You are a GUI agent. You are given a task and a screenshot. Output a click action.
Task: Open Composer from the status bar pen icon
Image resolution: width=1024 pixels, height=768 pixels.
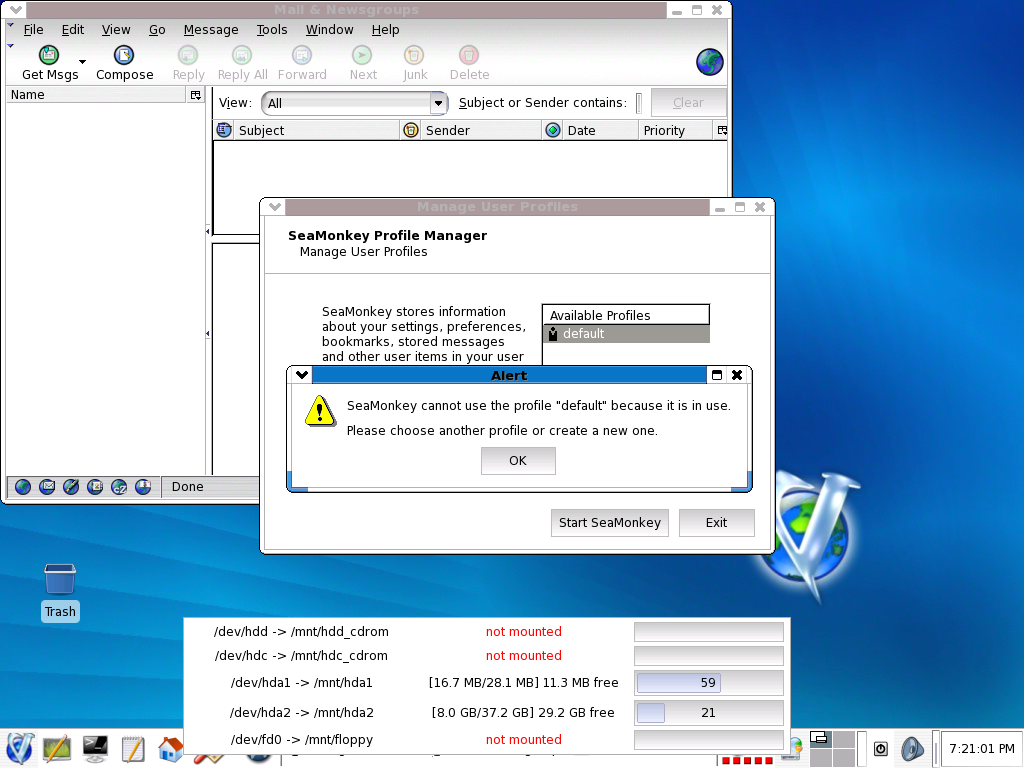click(71, 487)
